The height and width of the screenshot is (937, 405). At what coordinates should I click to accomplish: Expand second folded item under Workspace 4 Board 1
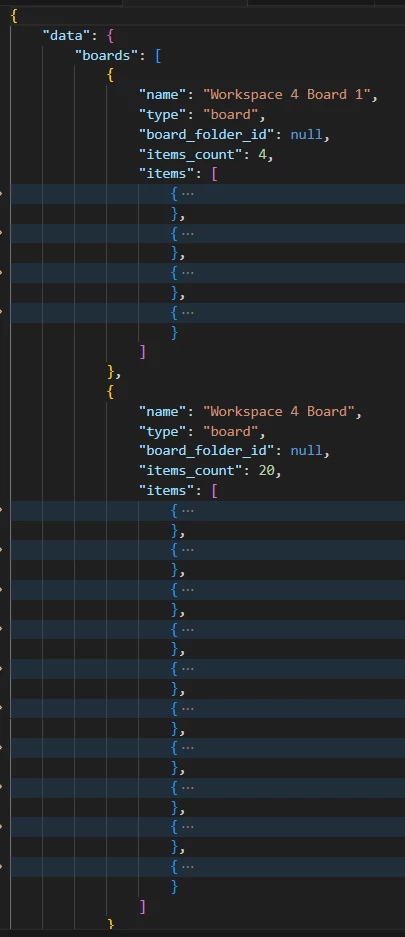coord(187,233)
